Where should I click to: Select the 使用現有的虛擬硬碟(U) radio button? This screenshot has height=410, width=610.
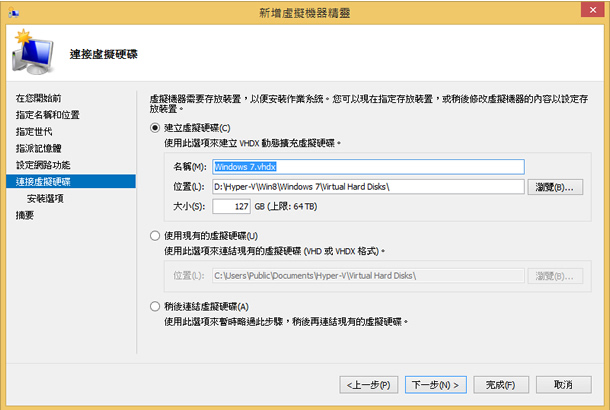coord(155,236)
